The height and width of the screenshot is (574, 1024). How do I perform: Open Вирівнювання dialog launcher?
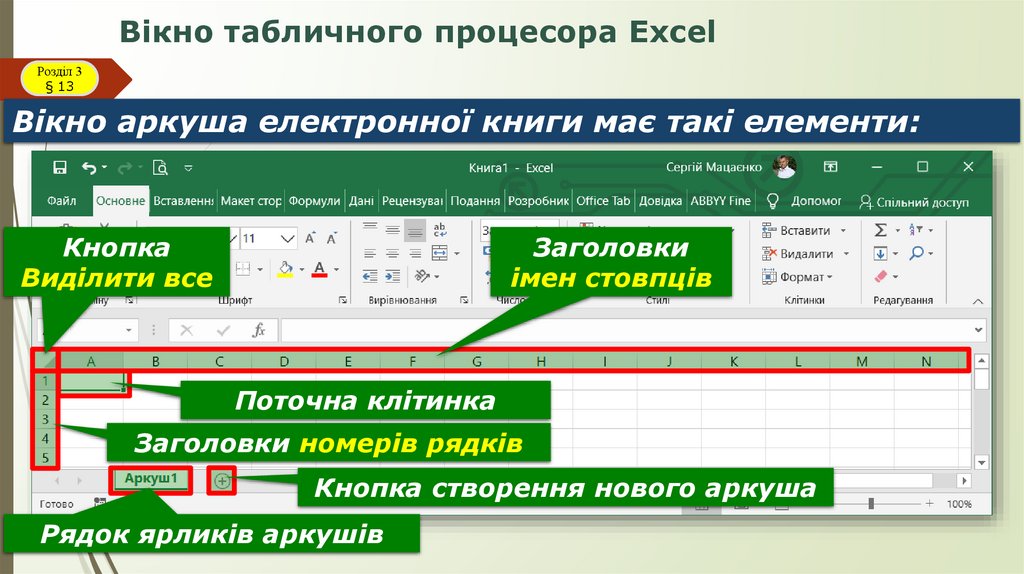click(x=464, y=300)
